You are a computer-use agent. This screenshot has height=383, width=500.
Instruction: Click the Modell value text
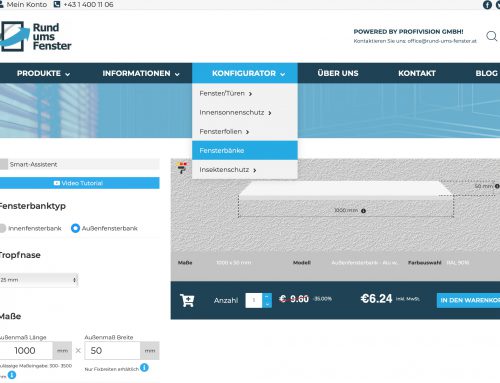[x=364, y=263]
